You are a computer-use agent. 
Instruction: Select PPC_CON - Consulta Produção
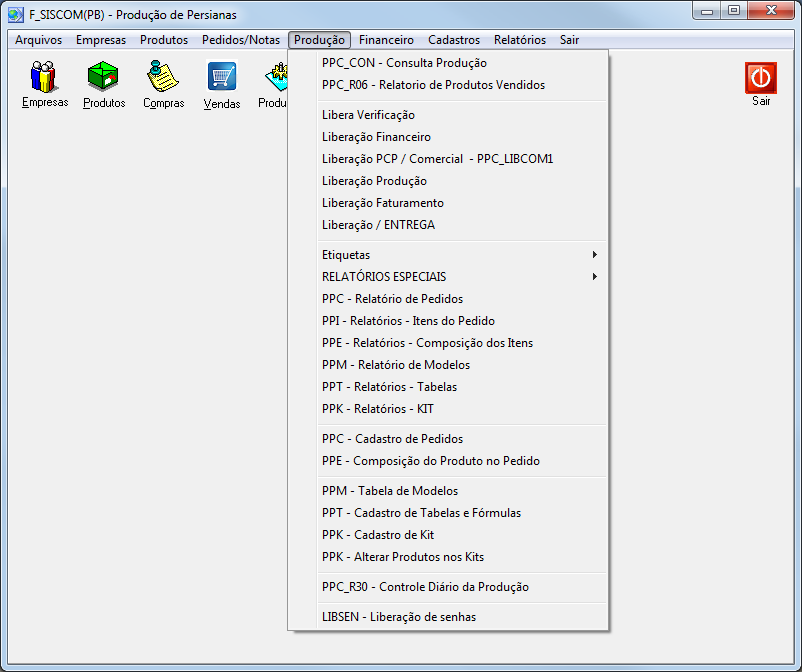coord(463,63)
